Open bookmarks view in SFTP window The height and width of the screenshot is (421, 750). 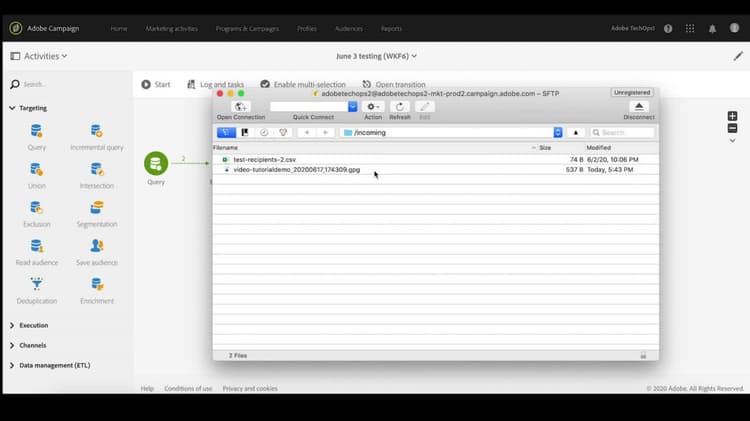pyautogui.click(x=245, y=133)
